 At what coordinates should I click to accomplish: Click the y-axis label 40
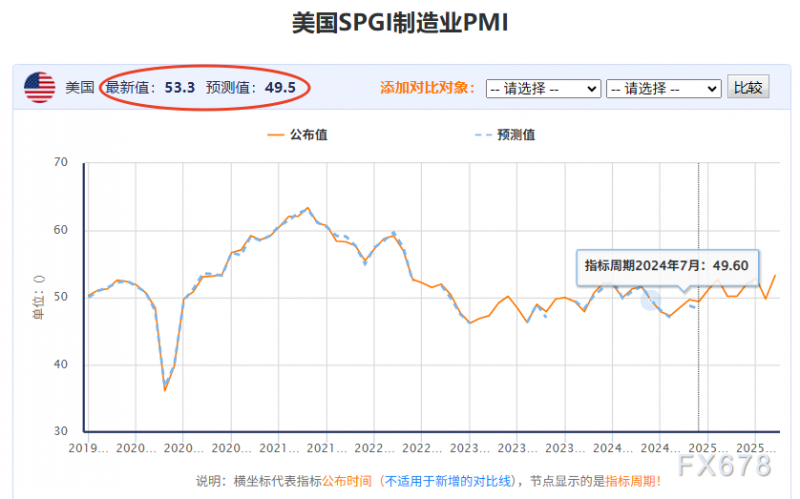tap(61, 364)
